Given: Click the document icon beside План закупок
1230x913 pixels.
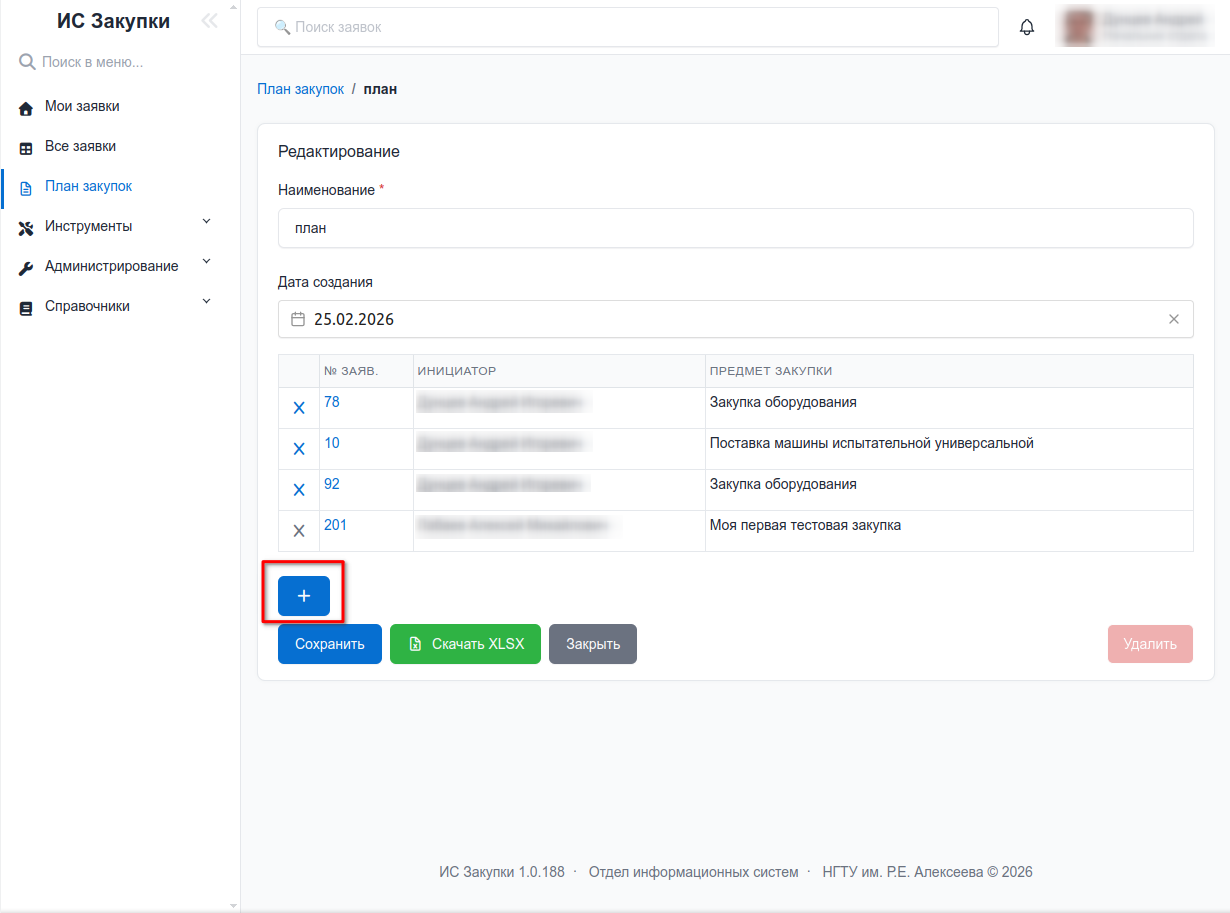Looking at the screenshot, I should click(27, 187).
